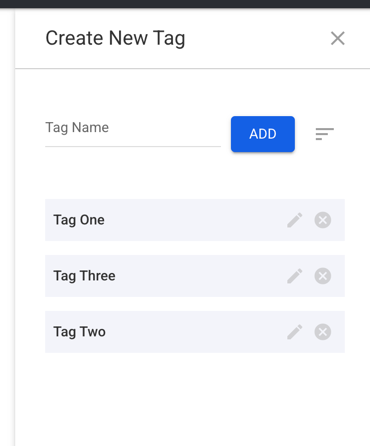The height and width of the screenshot is (446, 370).
Task: Focus the Tag Name input field
Action: coord(133,130)
